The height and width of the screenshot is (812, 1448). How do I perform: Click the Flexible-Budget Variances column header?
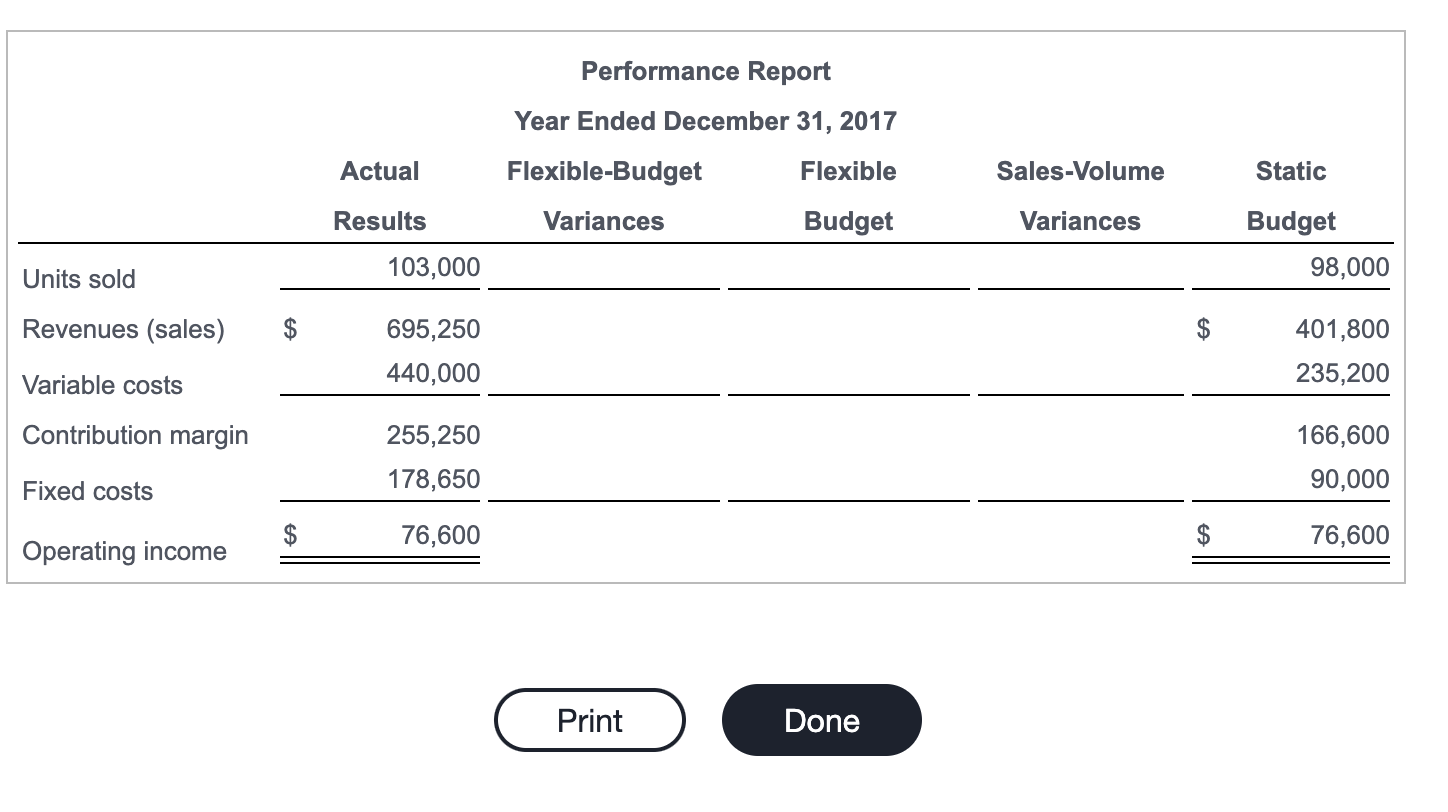pyautogui.click(x=604, y=196)
